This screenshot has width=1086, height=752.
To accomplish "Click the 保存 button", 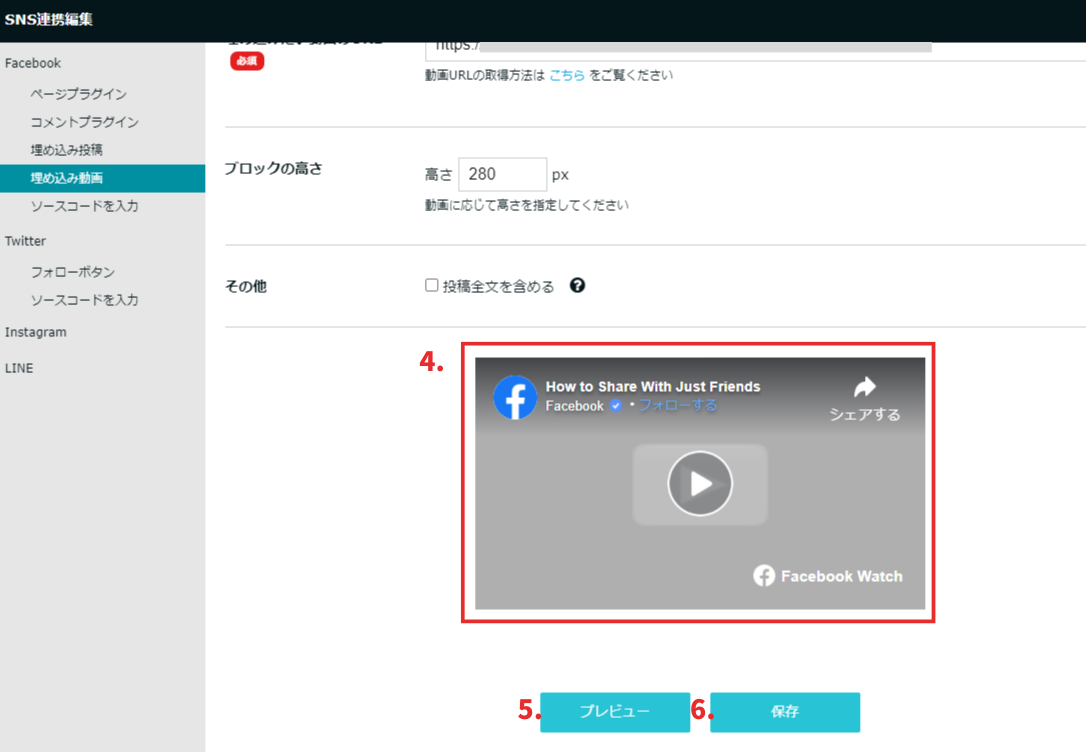I will tap(785, 712).
